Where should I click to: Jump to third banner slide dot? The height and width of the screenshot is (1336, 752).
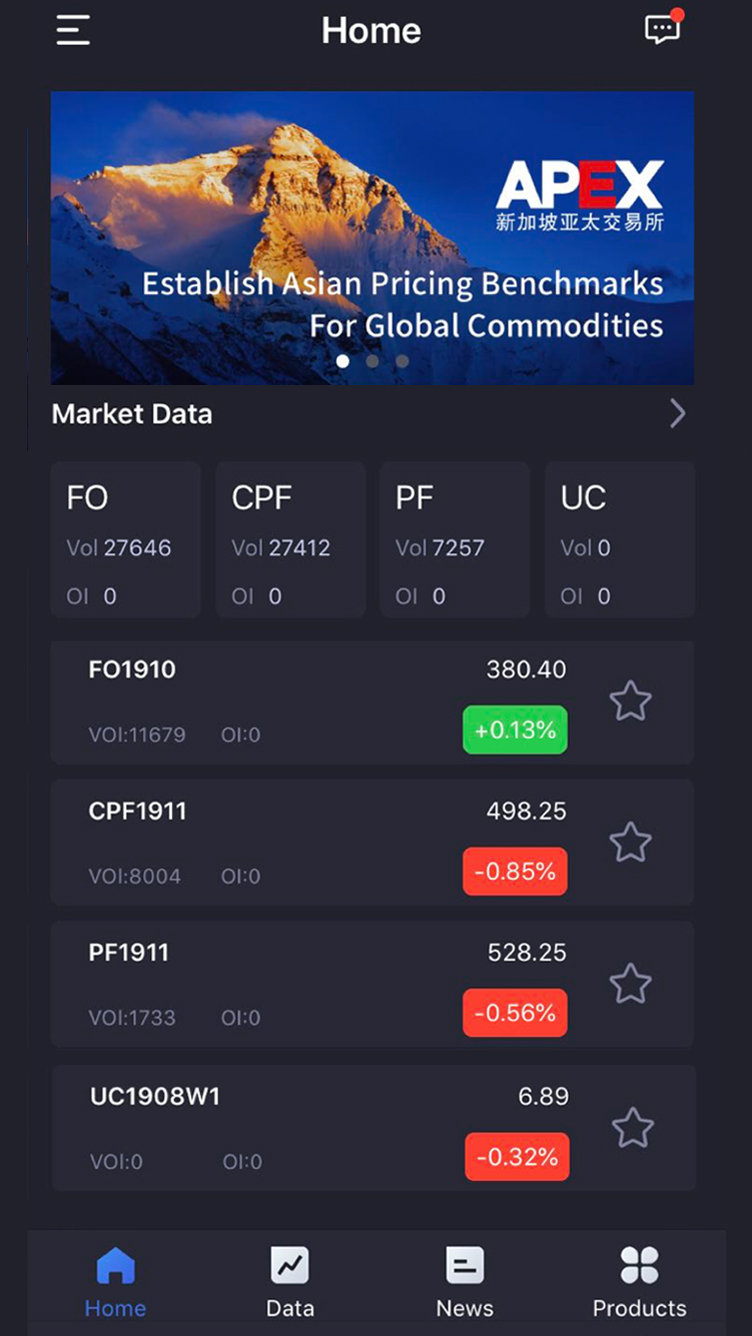tap(402, 361)
